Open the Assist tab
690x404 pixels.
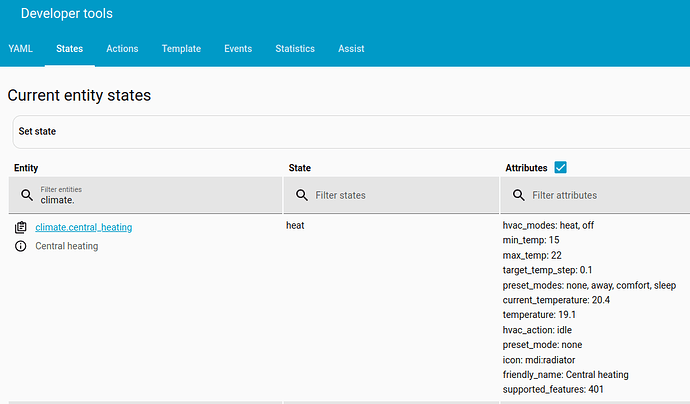tap(351, 48)
